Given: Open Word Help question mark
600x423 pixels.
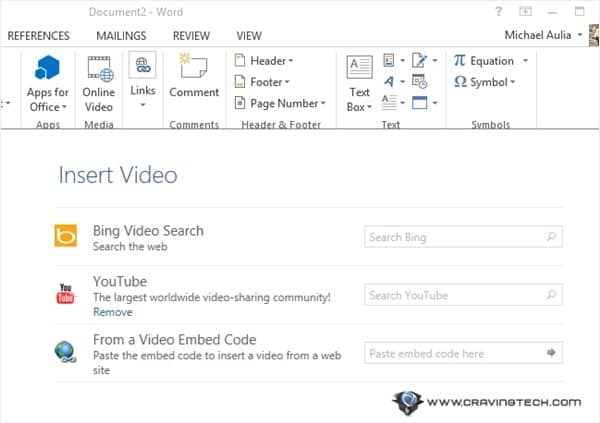Looking at the screenshot, I should coord(498,11).
